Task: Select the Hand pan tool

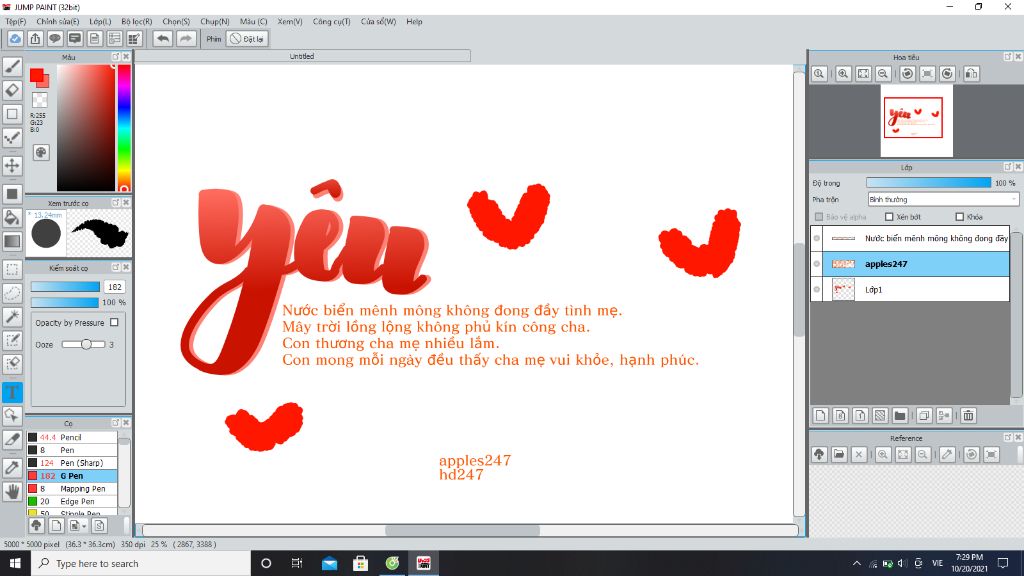Action: (x=12, y=491)
